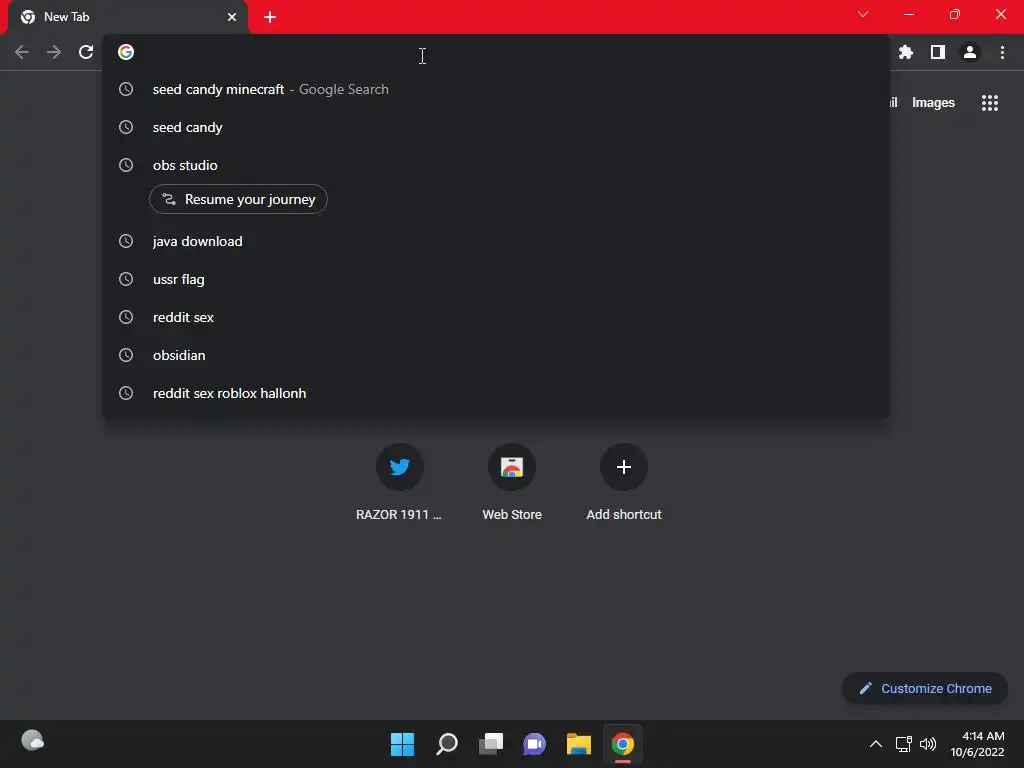
Task: Open the Chat app on taskbar
Action: [534, 744]
